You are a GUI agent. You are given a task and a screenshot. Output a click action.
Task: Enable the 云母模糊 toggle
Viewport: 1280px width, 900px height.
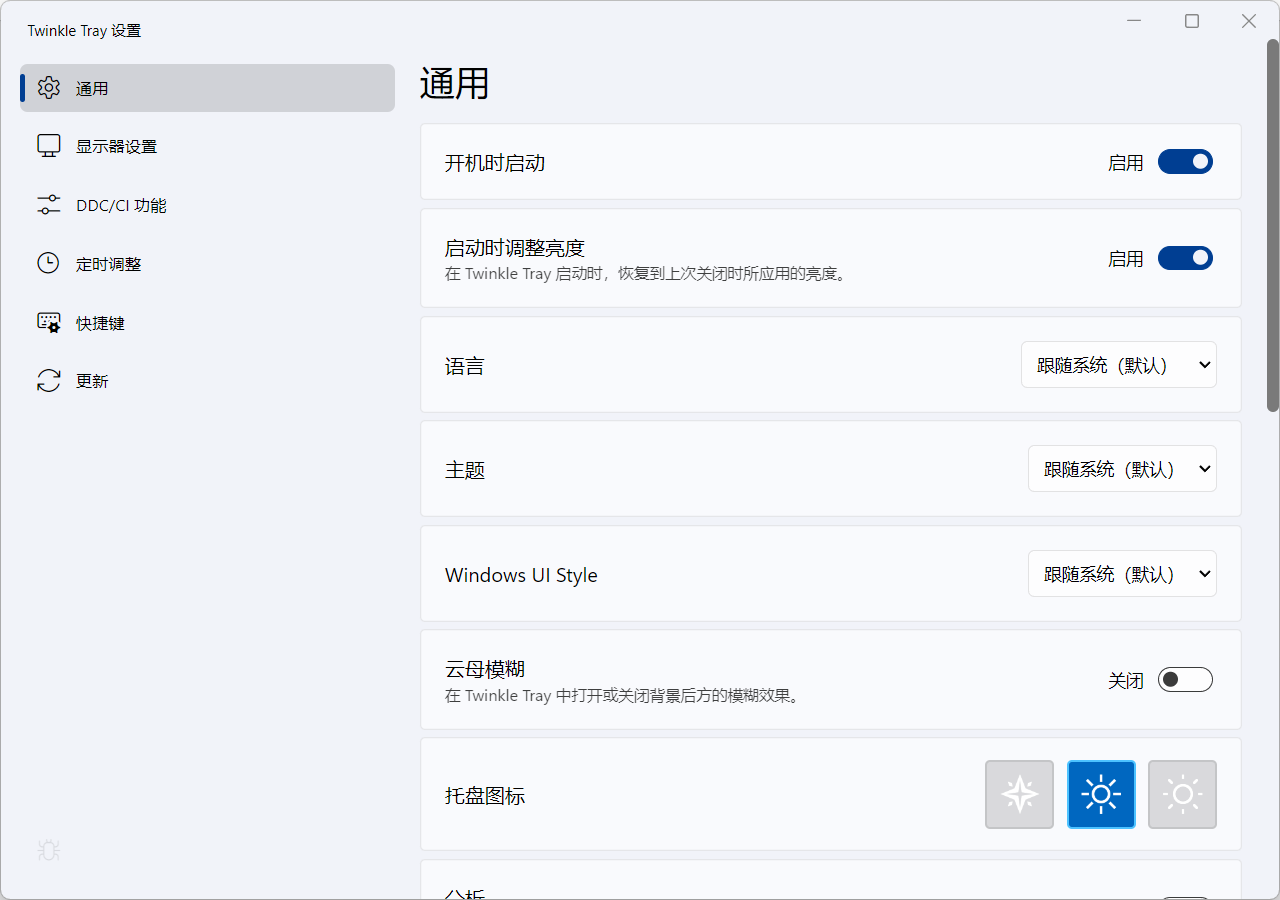tap(1185, 680)
